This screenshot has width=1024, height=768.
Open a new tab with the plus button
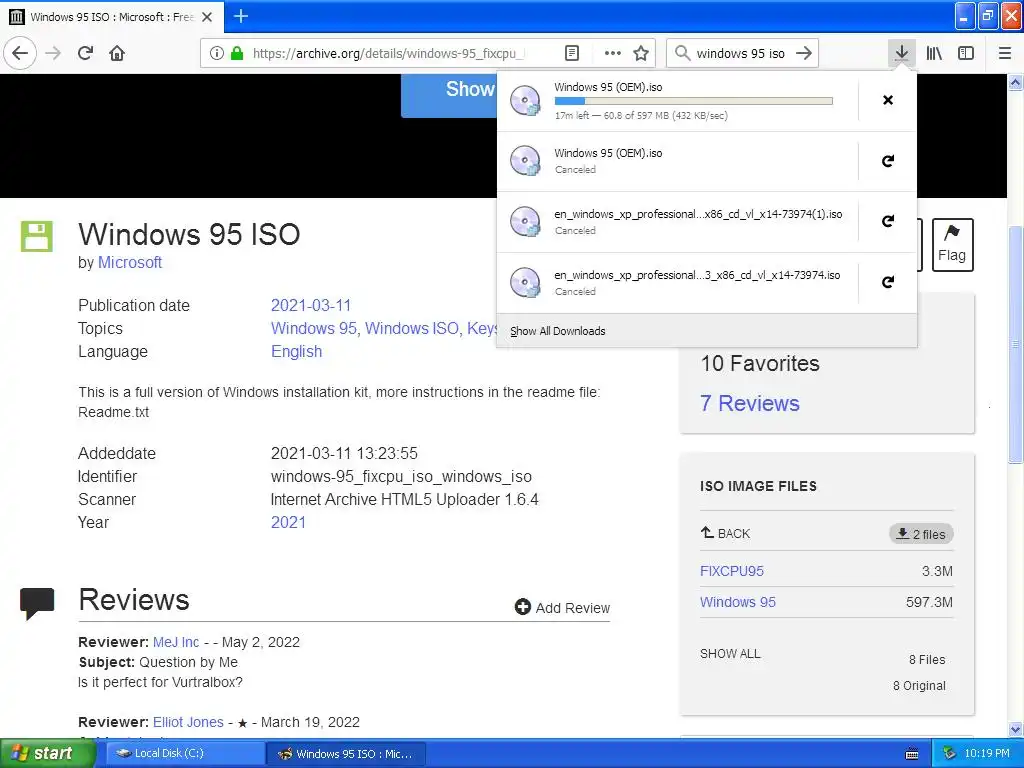tap(241, 16)
